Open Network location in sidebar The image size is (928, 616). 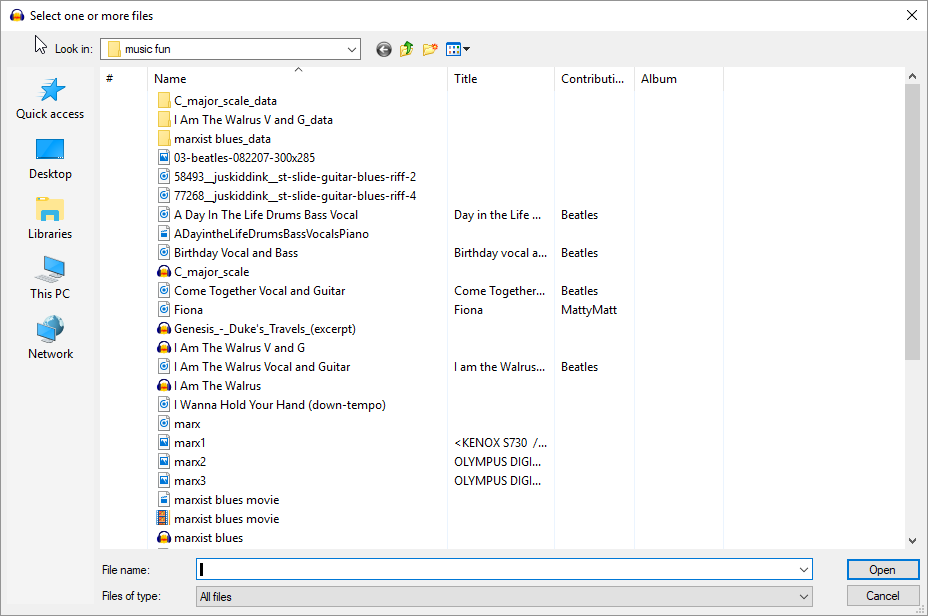click(x=50, y=338)
